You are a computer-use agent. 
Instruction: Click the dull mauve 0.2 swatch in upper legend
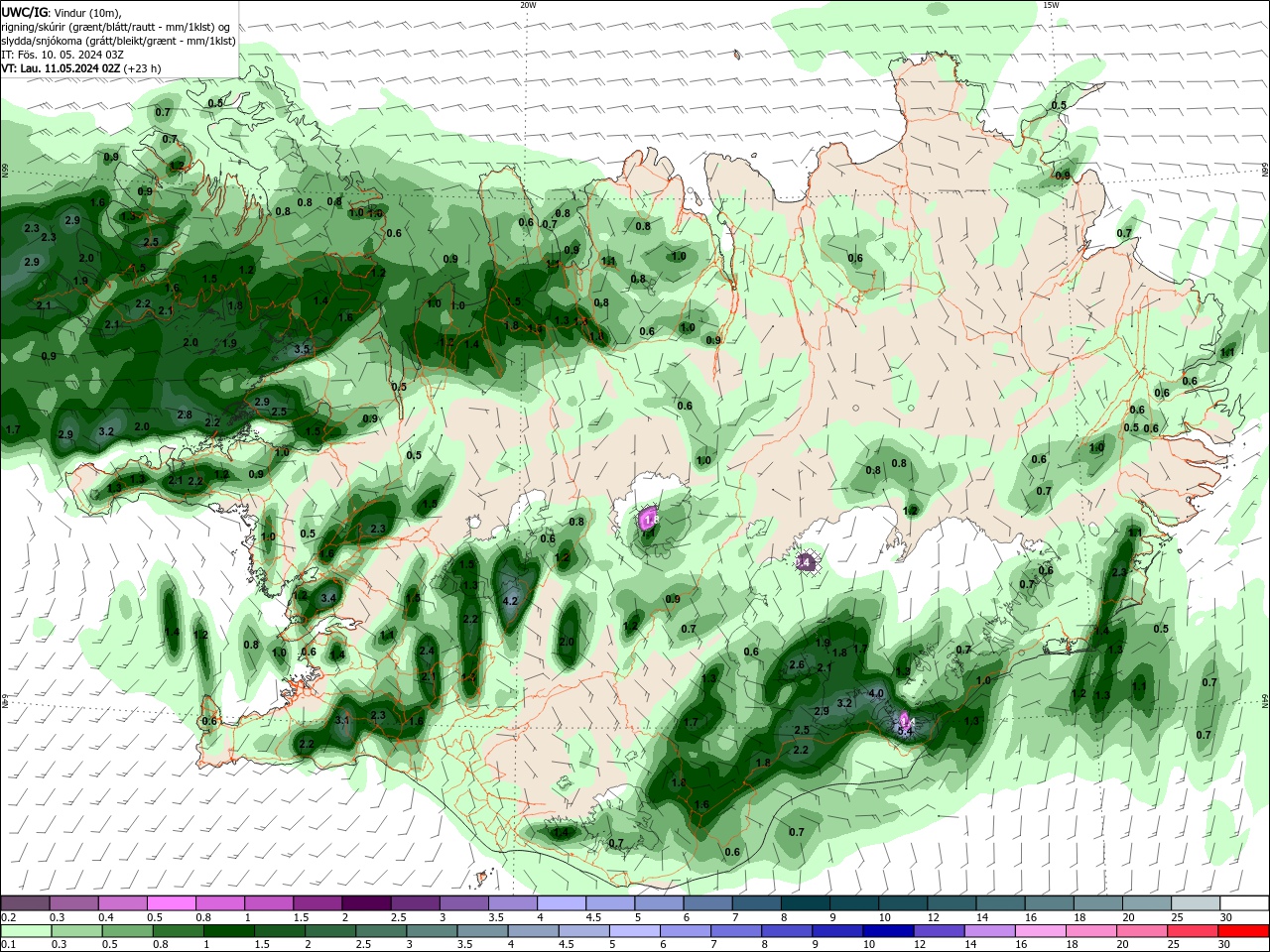click(x=25, y=903)
